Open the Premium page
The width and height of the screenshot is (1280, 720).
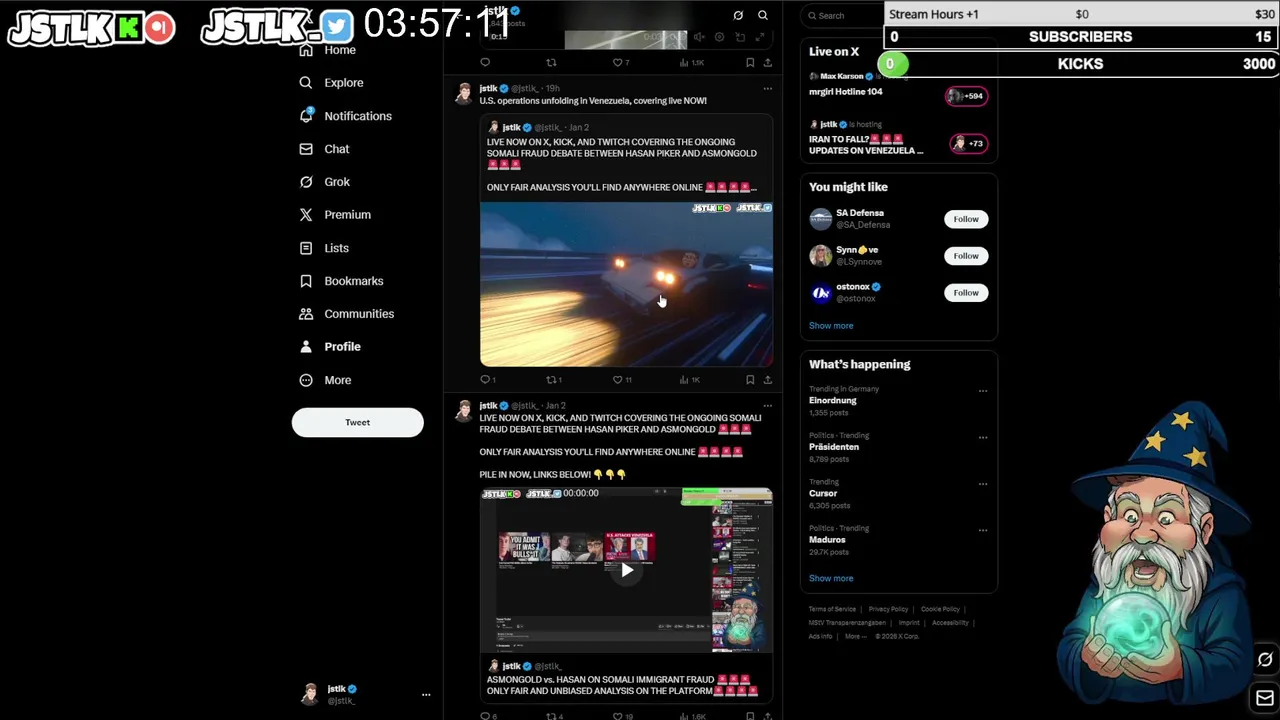point(335,215)
